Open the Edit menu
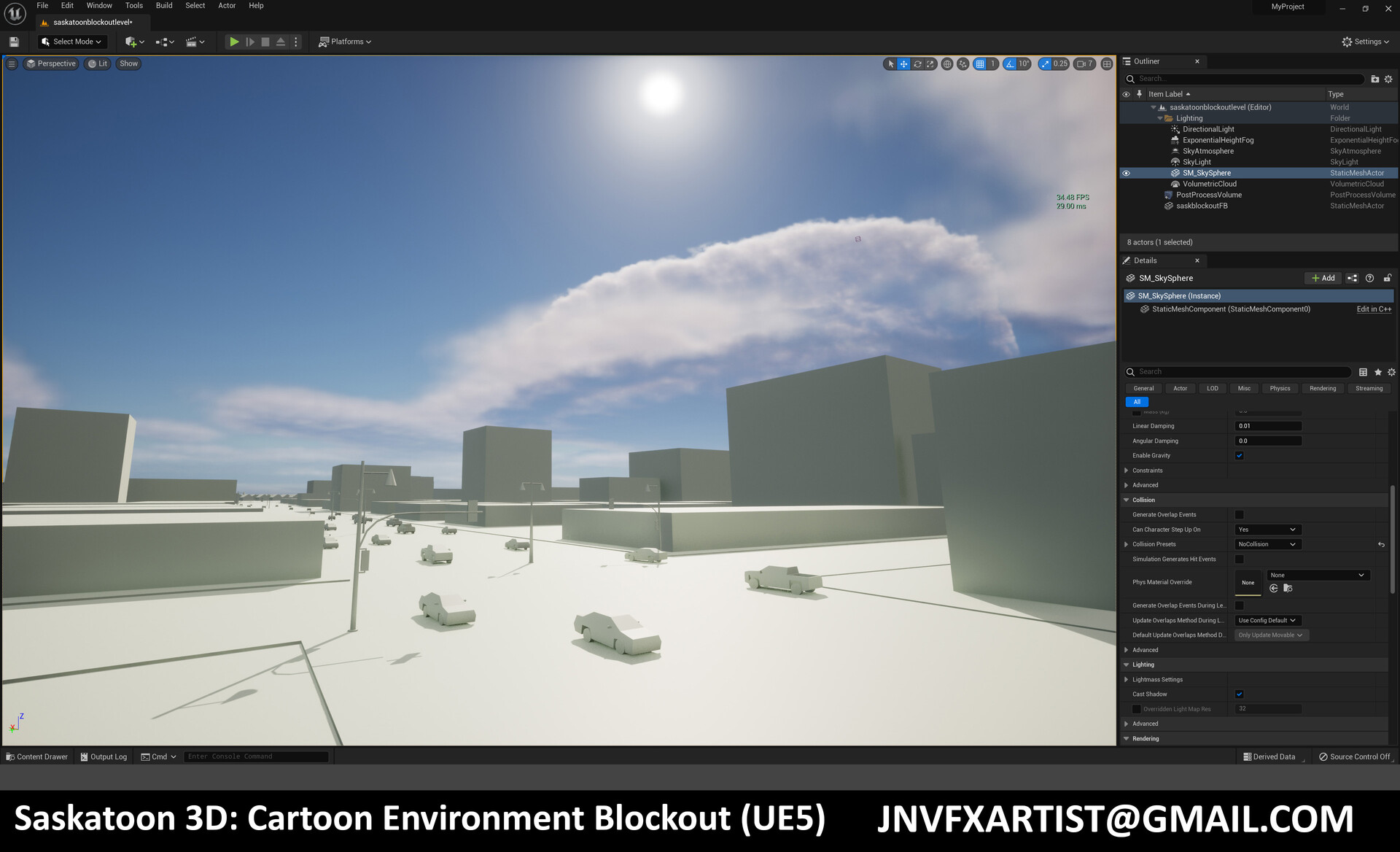 (67, 5)
